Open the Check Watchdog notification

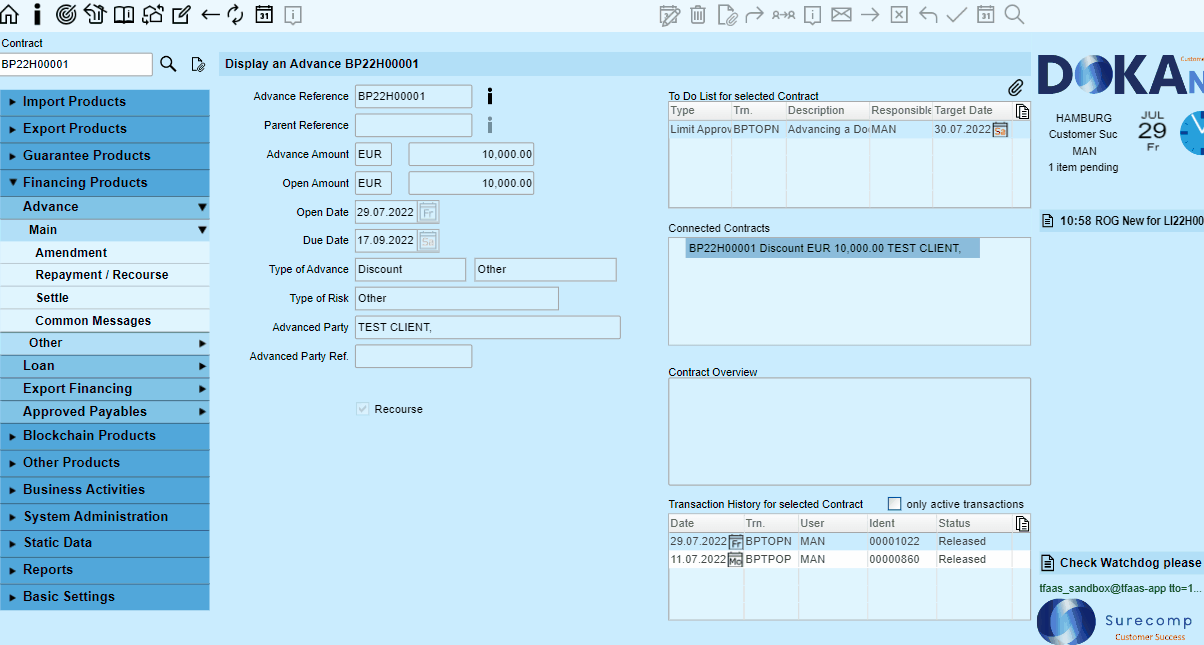1120,563
